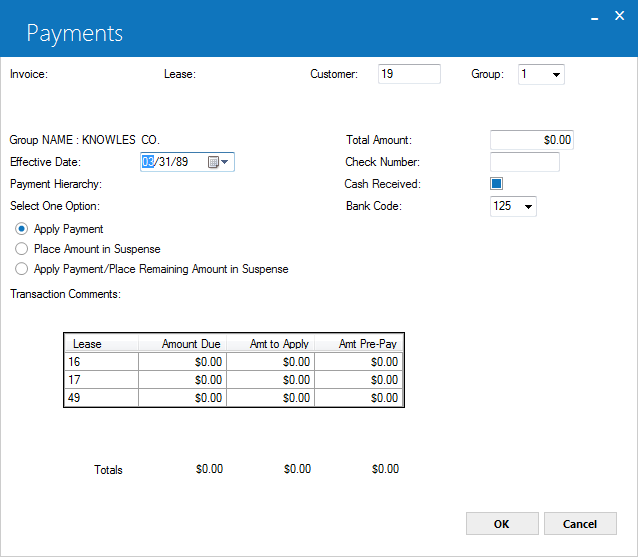Viewport: 638px width, 557px height.
Task: Click the Lease column header
Action: coord(101,344)
